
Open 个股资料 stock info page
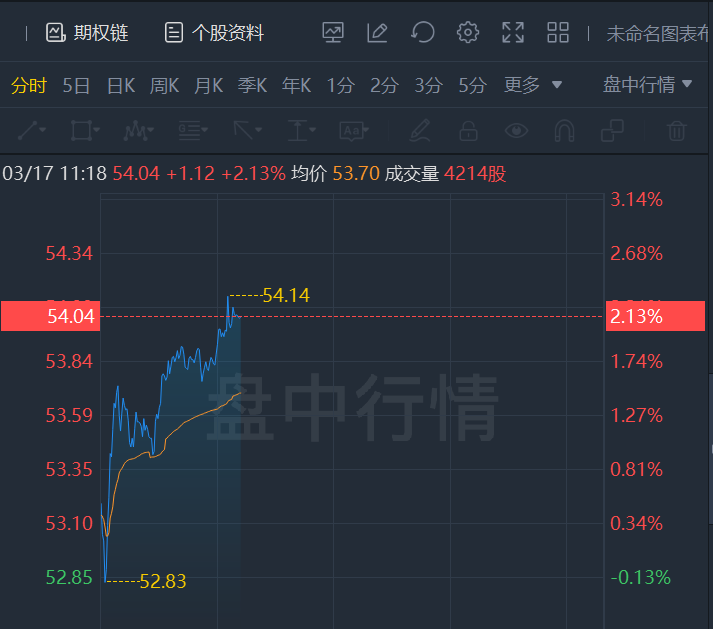click(214, 33)
